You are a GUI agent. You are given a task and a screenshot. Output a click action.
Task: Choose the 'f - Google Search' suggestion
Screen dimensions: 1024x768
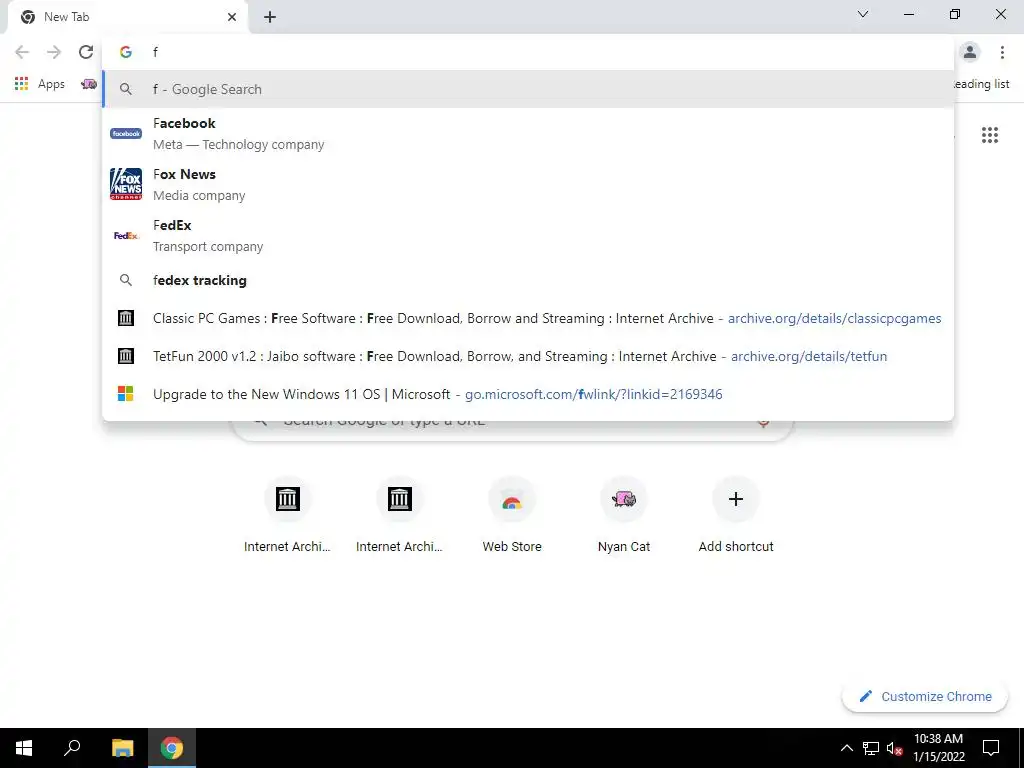pos(528,89)
